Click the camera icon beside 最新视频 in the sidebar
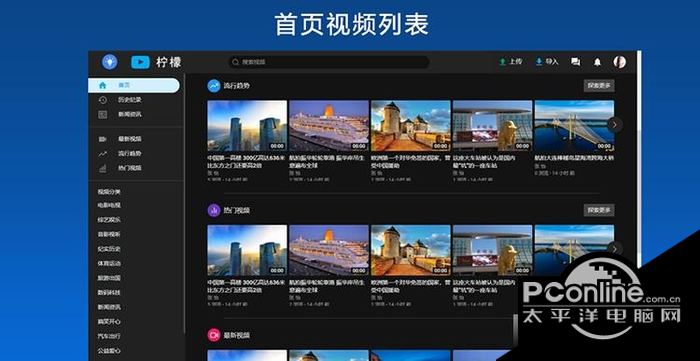The image size is (700, 361). click(103, 139)
